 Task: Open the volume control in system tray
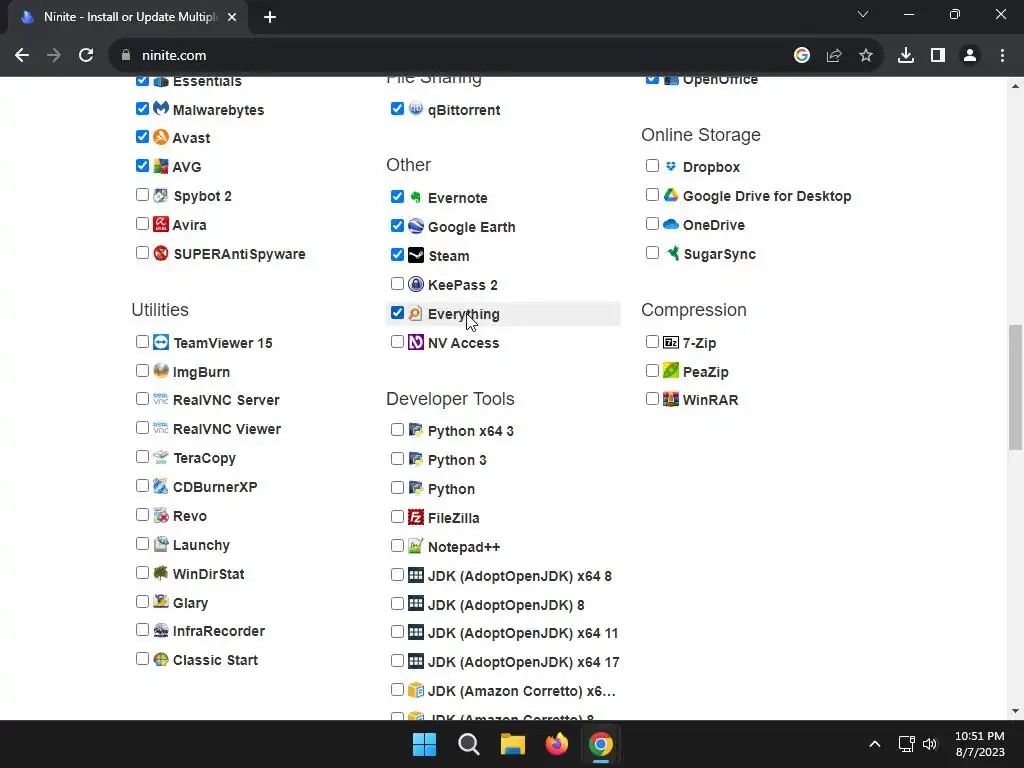click(x=930, y=744)
